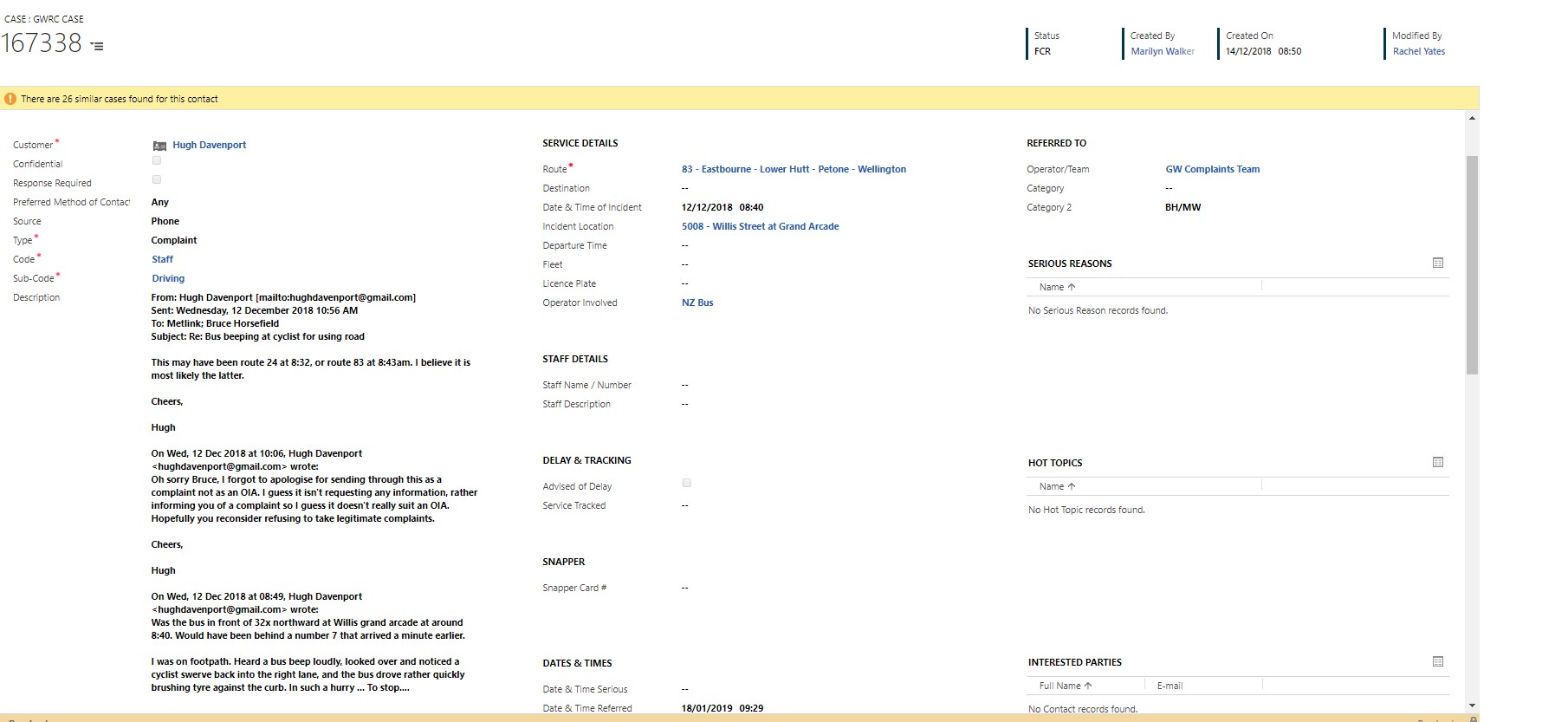Click the Status FCR header field
1568x722 pixels.
click(1042, 51)
